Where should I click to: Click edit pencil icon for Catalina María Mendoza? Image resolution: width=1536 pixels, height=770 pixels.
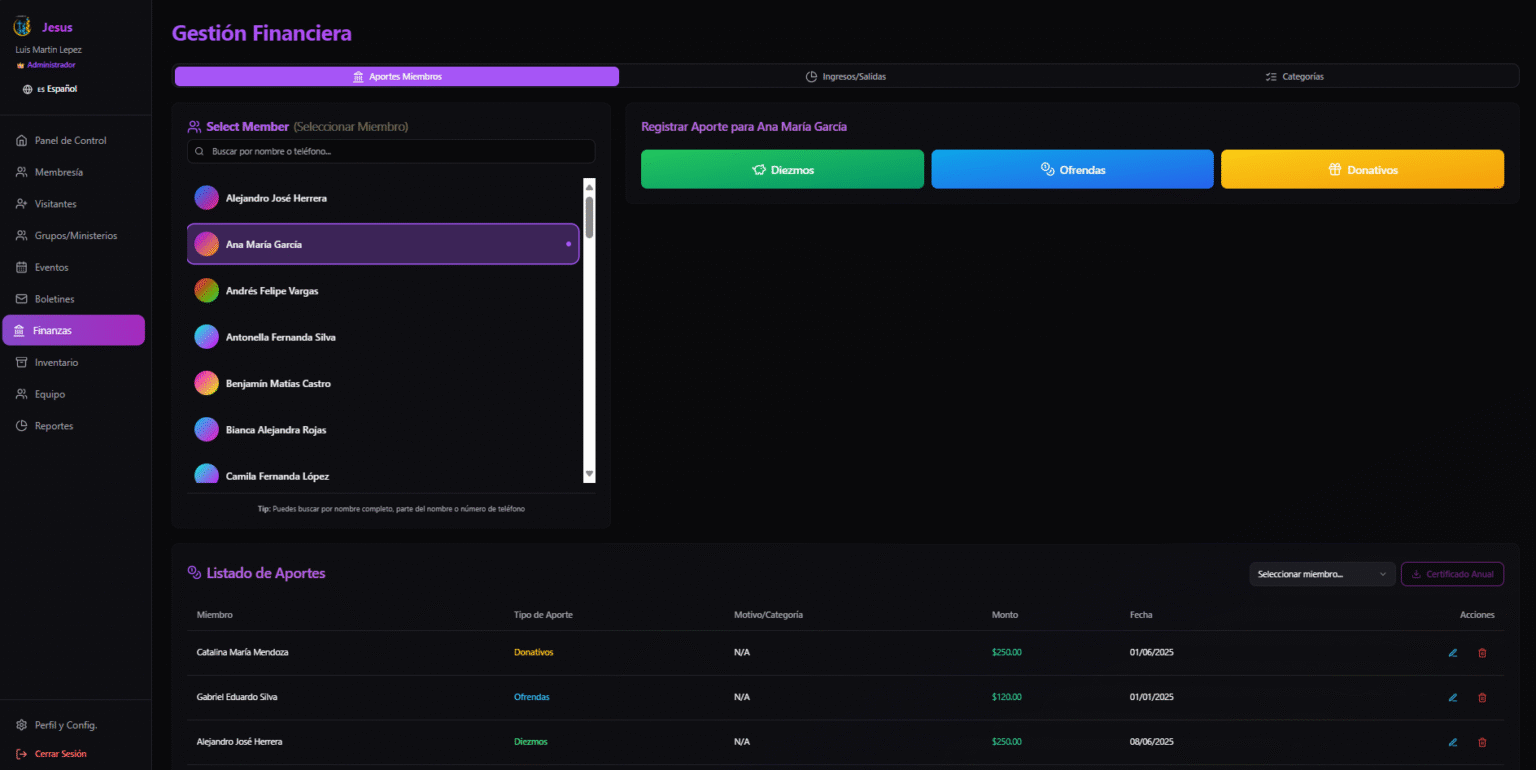click(x=1453, y=653)
